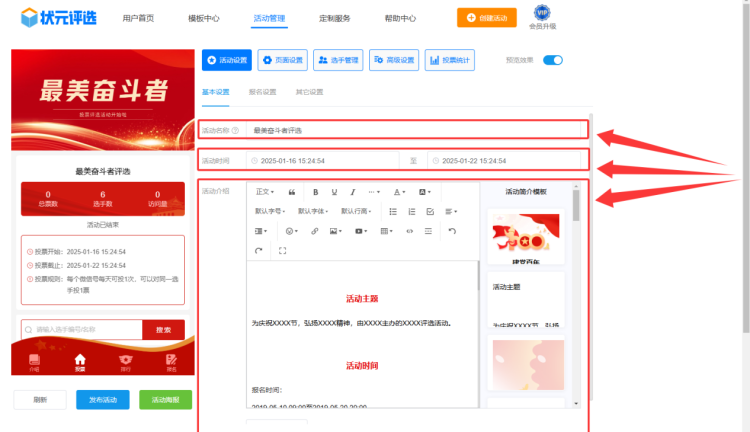Toggle bold formatting in the editor
Image resolution: width=750 pixels, height=432 pixels.
coord(315,191)
